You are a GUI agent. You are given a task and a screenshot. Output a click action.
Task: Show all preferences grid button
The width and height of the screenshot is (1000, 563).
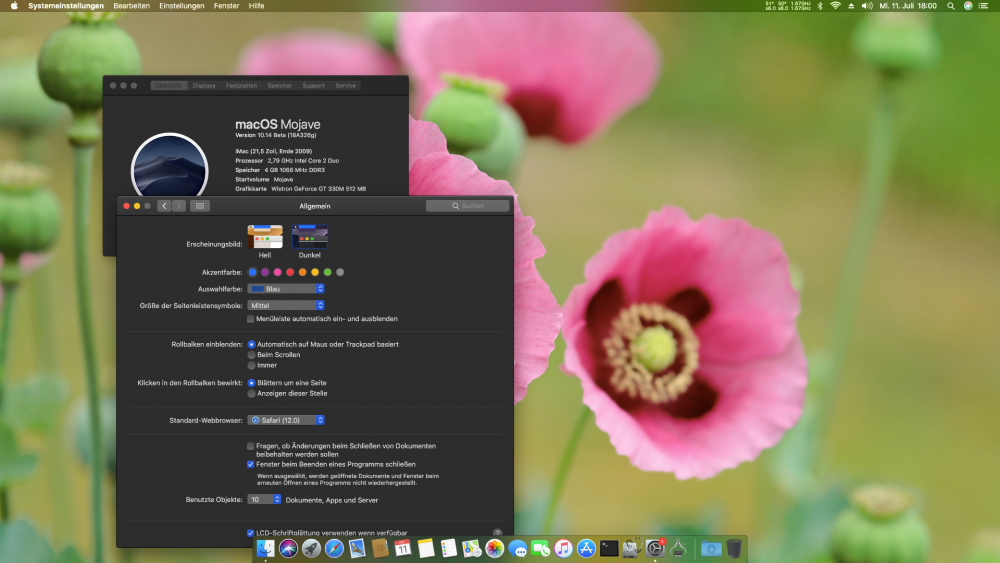coord(200,206)
